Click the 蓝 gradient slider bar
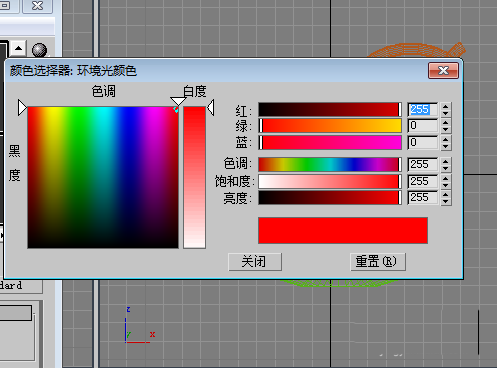 pos(330,142)
